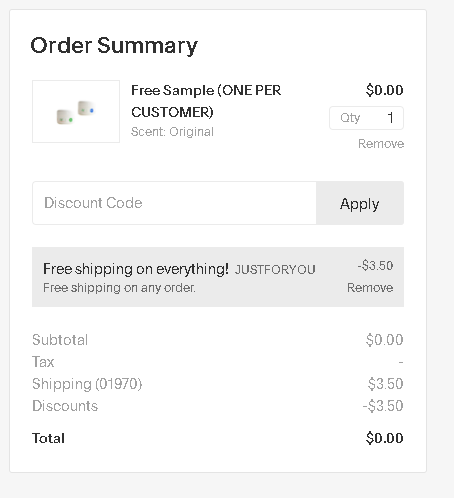Remove the JUSTFORYOU free shipping discount

(370, 288)
